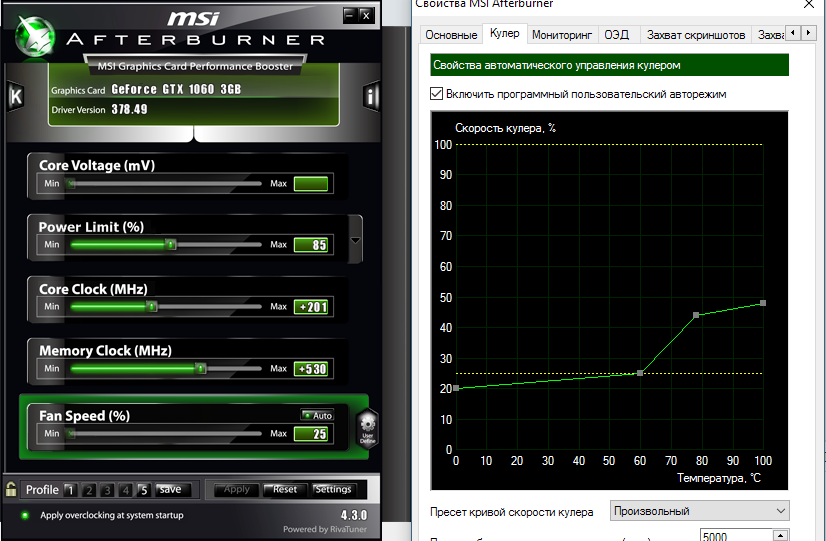Screen dimensions: 826x541
Task: Open the info i button
Action: coord(371,96)
